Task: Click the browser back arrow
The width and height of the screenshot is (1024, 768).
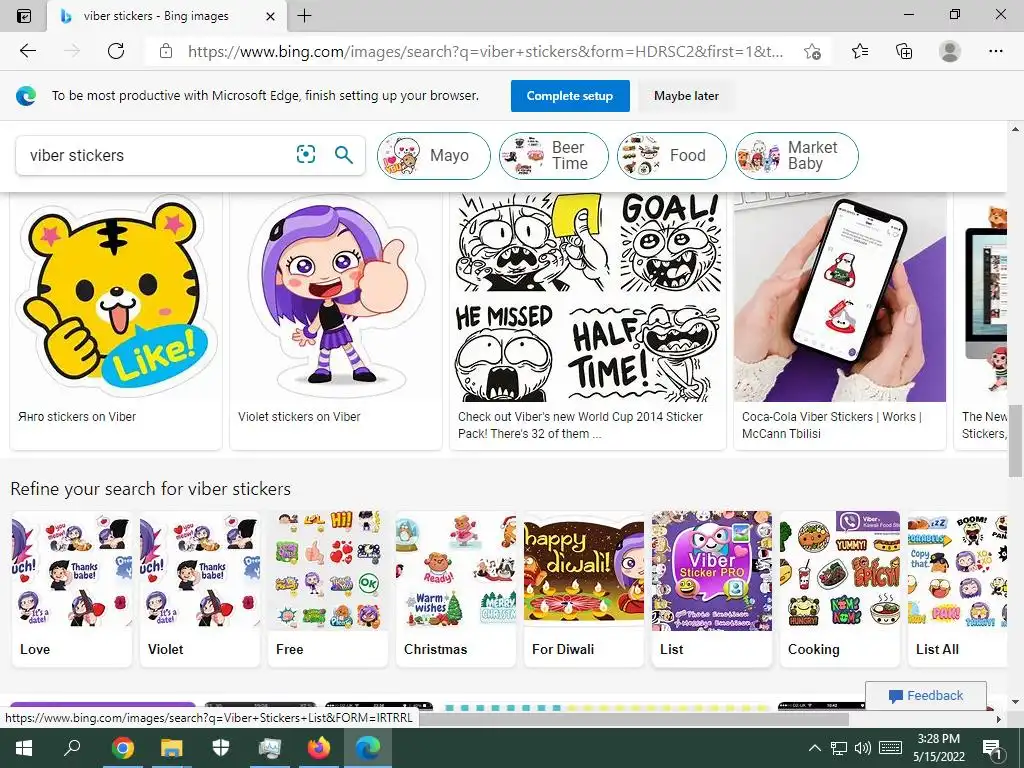Action: [27, 51]
